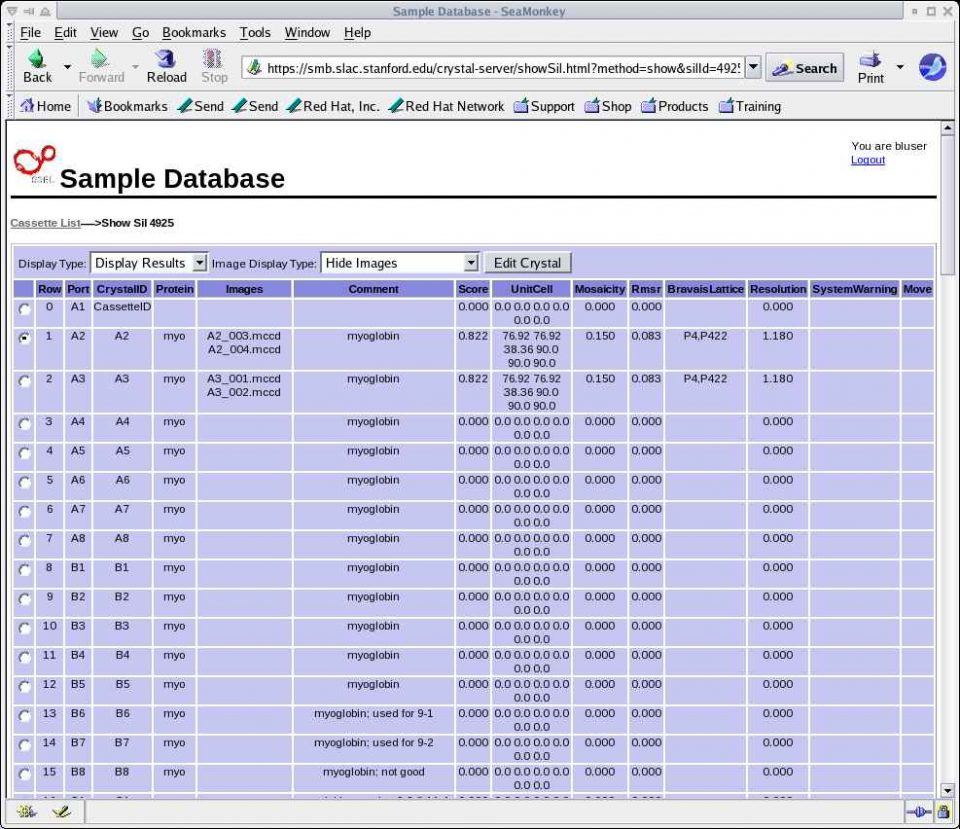Click the Edit Crystal button
Viewport: 960px width, 829px height.
coord(527,263)
